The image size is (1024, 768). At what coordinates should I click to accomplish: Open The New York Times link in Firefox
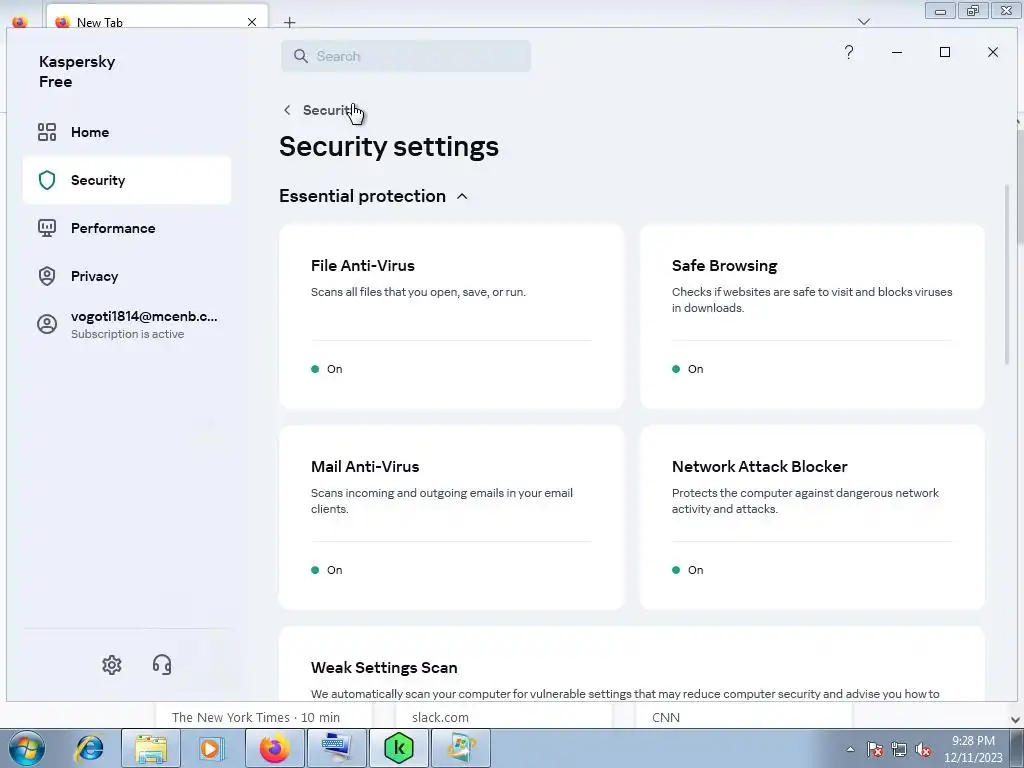(256, 717)
